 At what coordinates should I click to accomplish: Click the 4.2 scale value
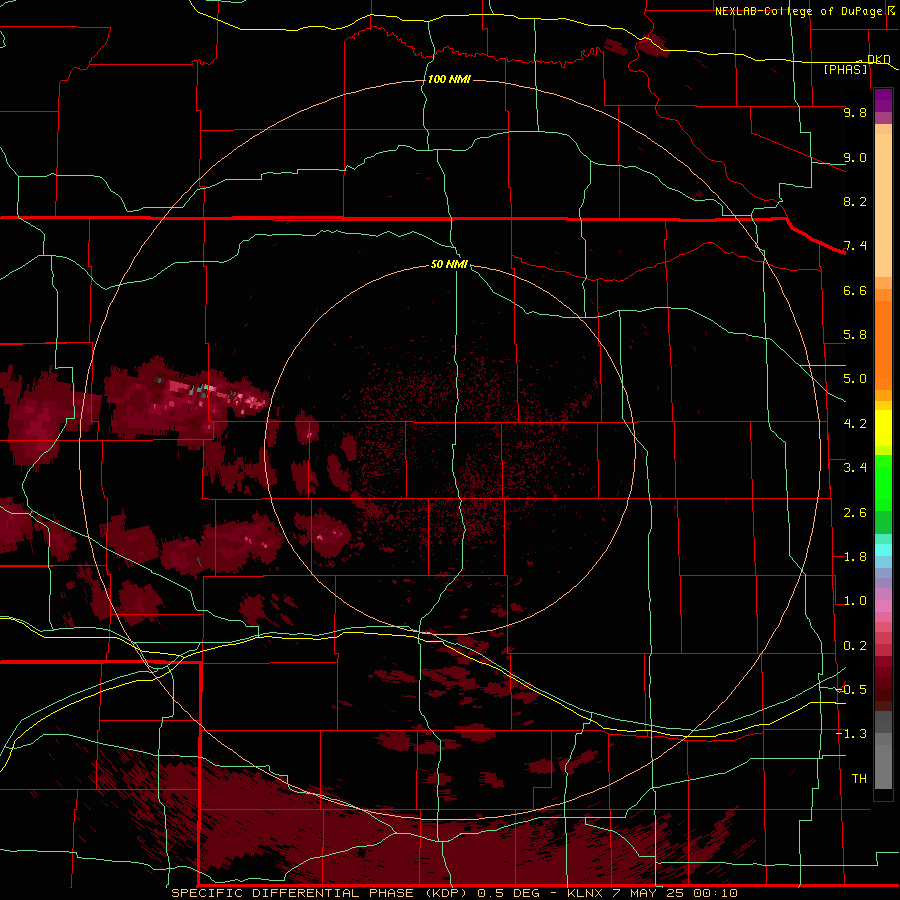(x=855, y=424)
